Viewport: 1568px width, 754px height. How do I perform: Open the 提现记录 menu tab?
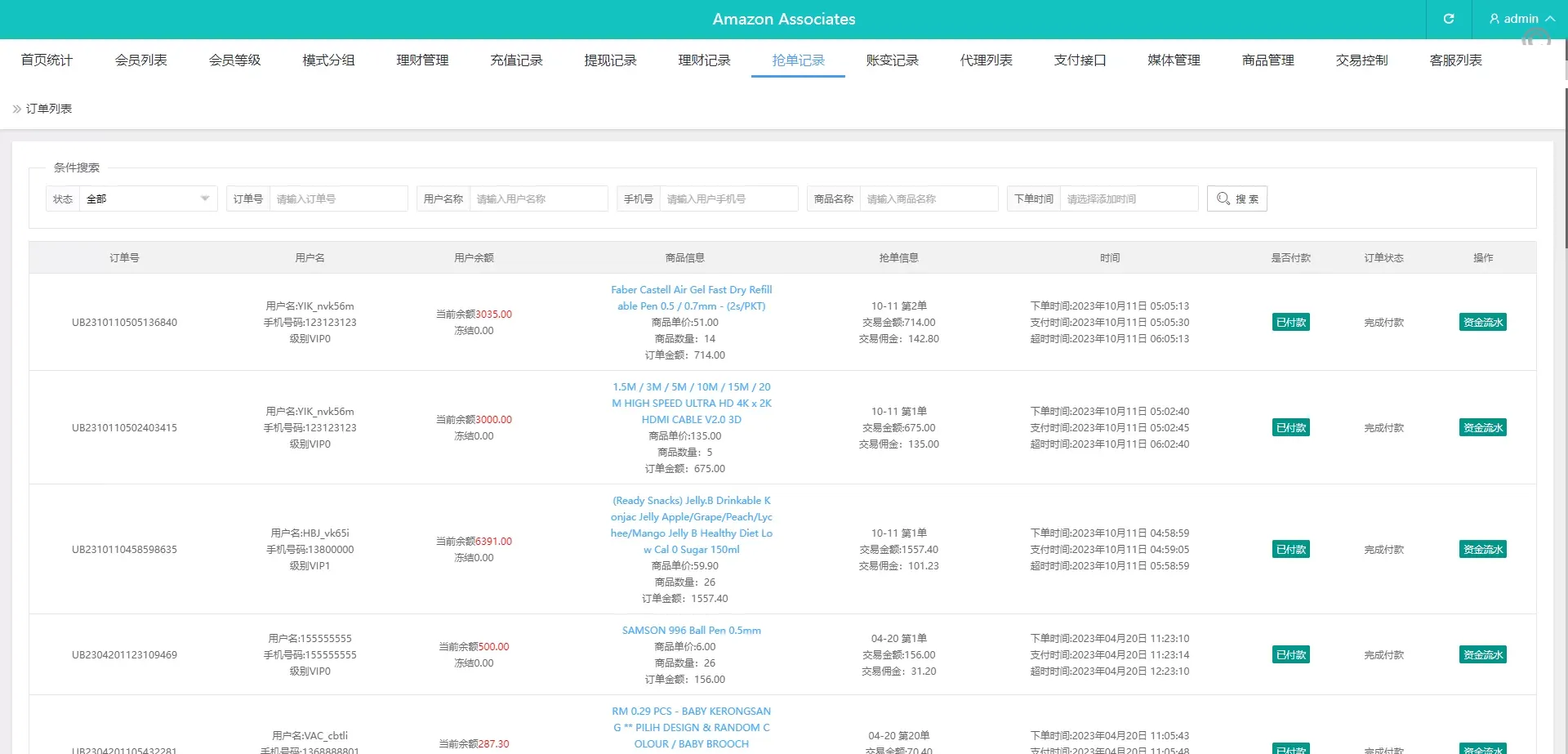click(x=610, y=60)
